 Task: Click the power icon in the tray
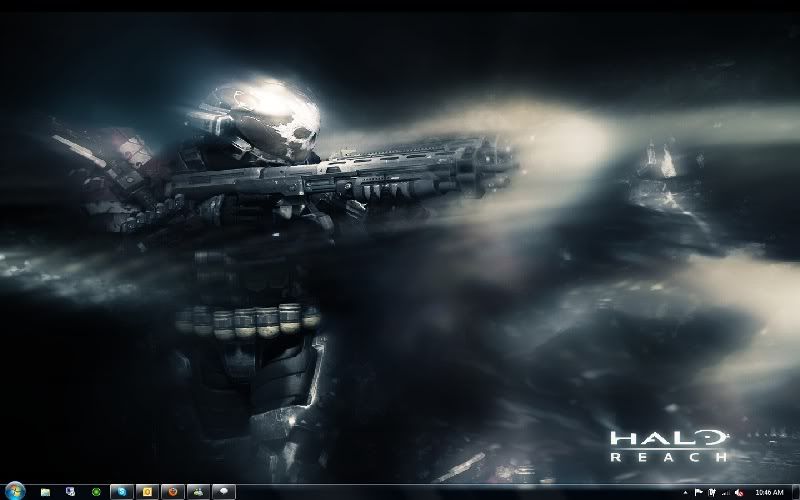click(711, 492)
